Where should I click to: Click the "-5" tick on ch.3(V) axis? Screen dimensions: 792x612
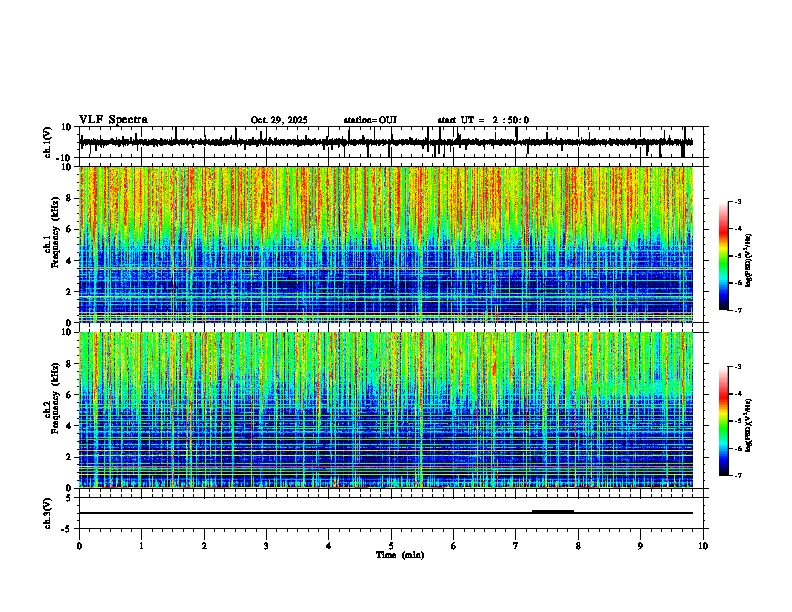pyautogui.click(x=68, y=529)
